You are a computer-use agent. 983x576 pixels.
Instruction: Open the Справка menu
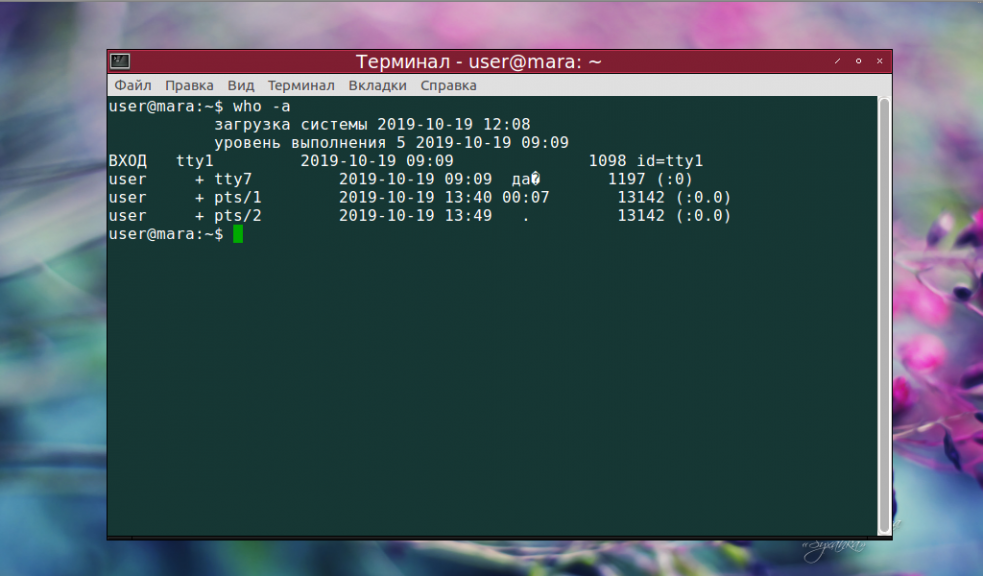pos(448,85)
